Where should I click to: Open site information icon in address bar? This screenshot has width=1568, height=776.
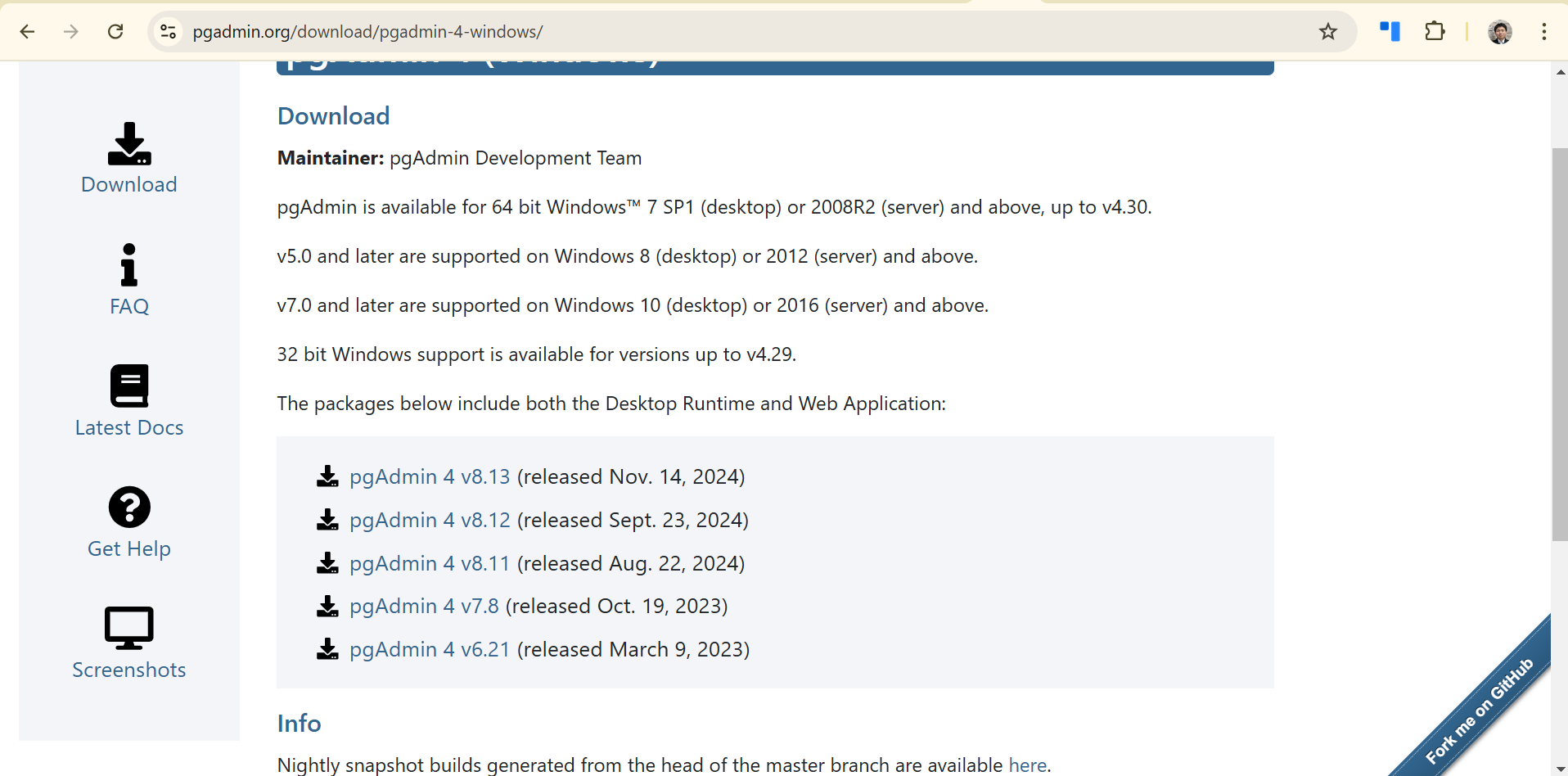[x=168, y=32]
